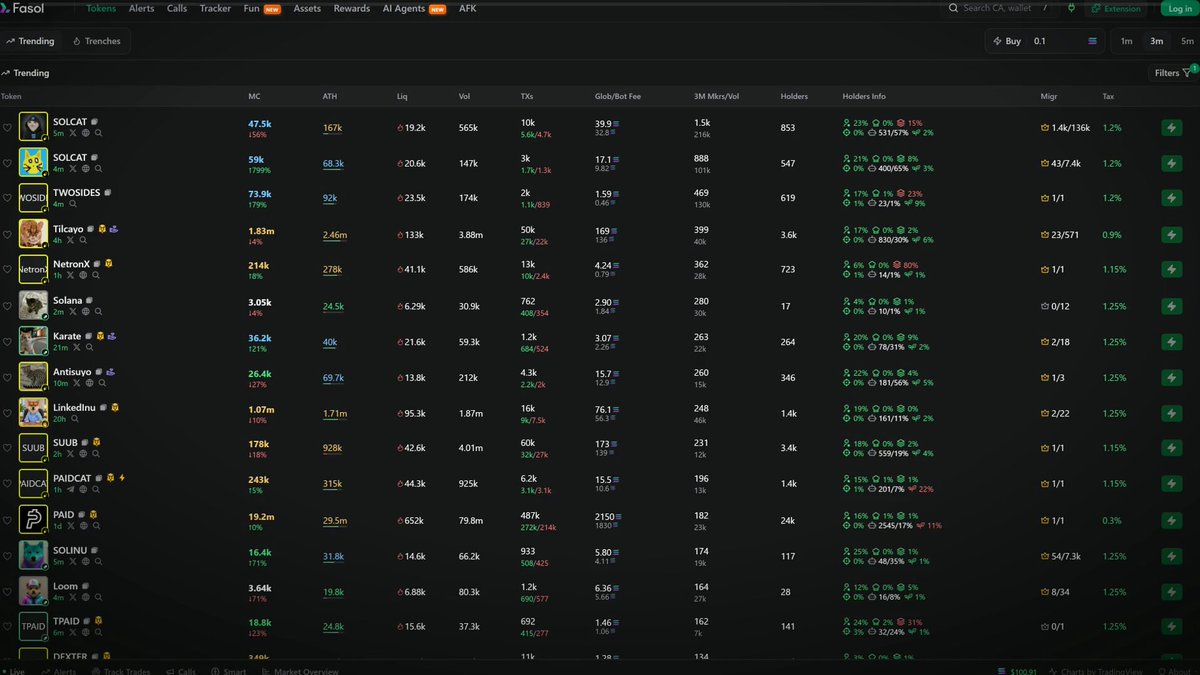
Task: Click the Solana currency icon in Buy box
Action: 1092,41
